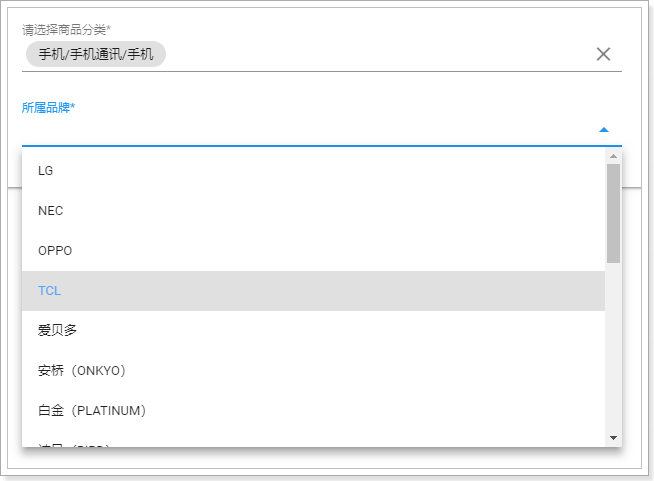Focus the 所属品牌 brand input field
The width and height of the screenshot is (654, 481).
[300, 130]
